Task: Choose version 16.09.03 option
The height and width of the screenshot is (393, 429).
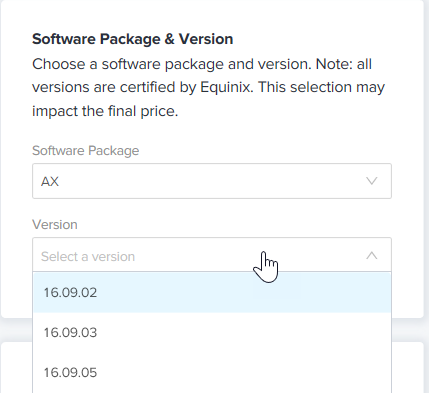Action: (70, 332)
